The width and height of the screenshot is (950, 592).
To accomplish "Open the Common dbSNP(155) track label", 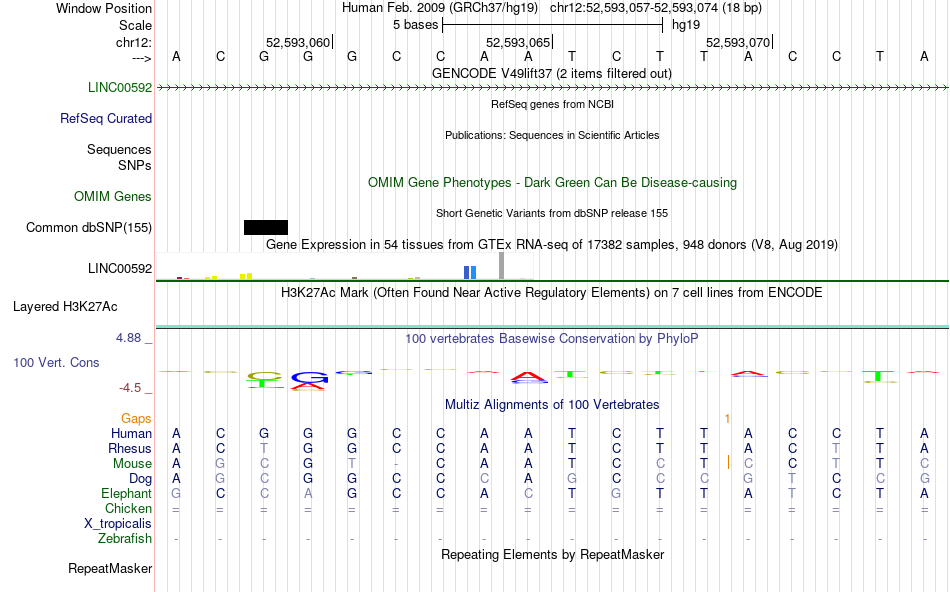I will (89, 227).
